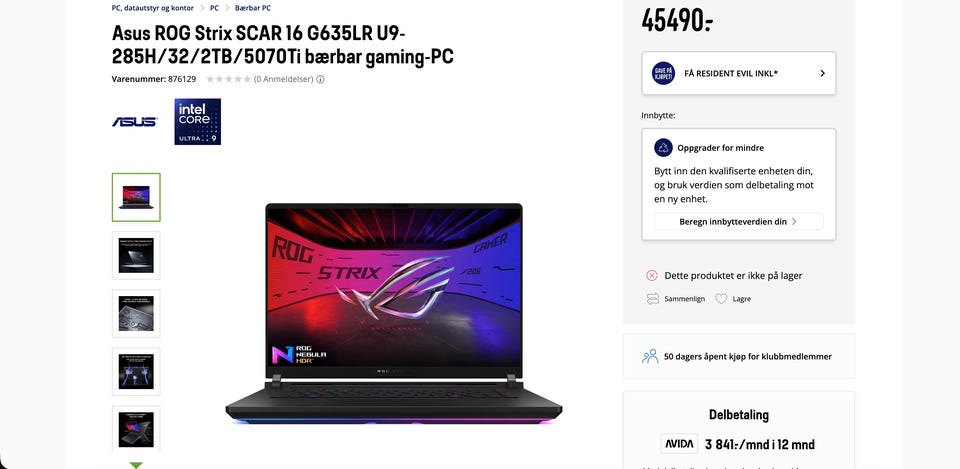Click the Gave på kjøpet badge icon
This screenshot has height=469, width=960.
click(663, 73)
